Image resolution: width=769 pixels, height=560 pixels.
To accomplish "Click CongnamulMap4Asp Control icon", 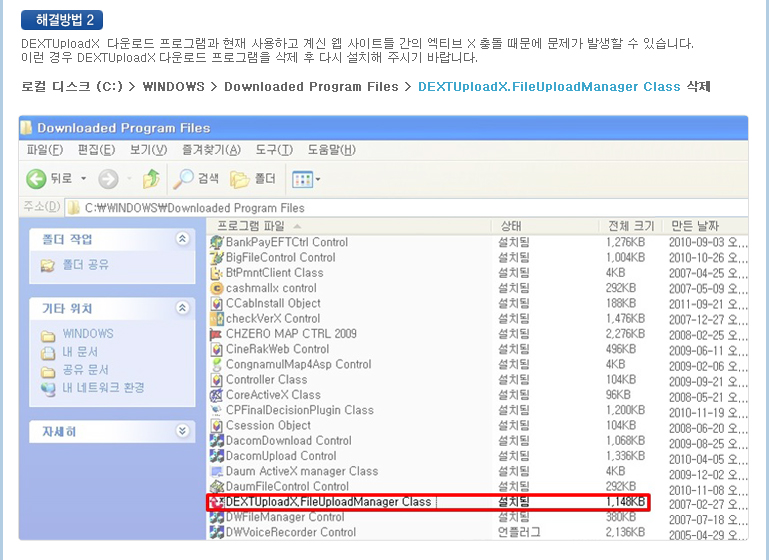I will 216,364.
